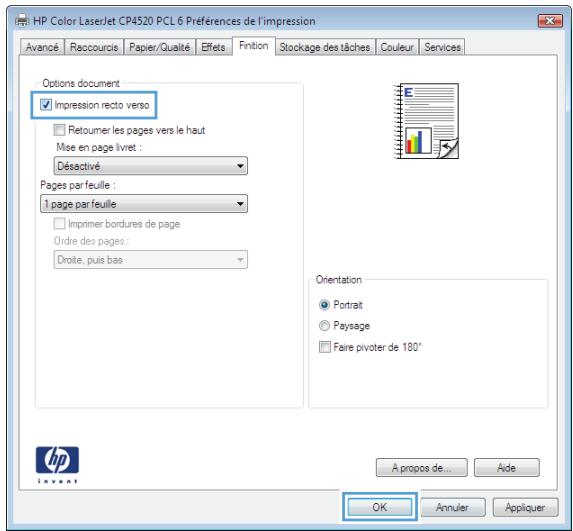Open the Papier/Qualité tab
The image size is (573, 531).
[x=160, y=47]
